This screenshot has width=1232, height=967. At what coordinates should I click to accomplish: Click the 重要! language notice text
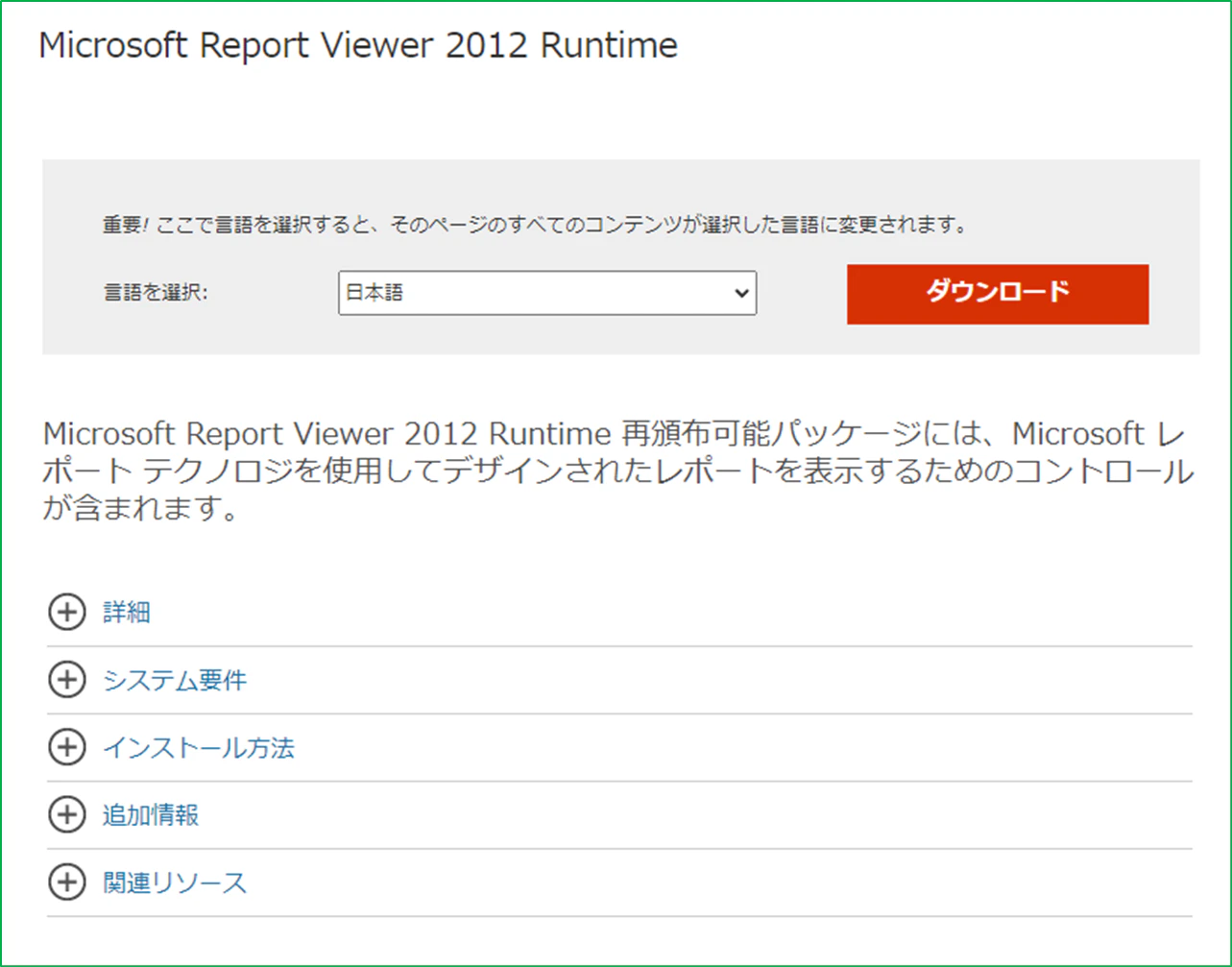(535, 226)
